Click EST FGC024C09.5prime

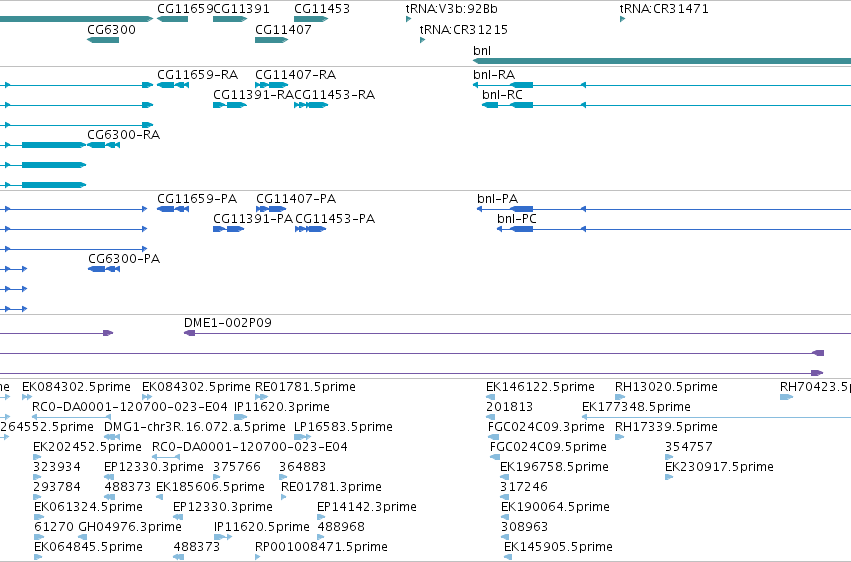click(548, 447)
